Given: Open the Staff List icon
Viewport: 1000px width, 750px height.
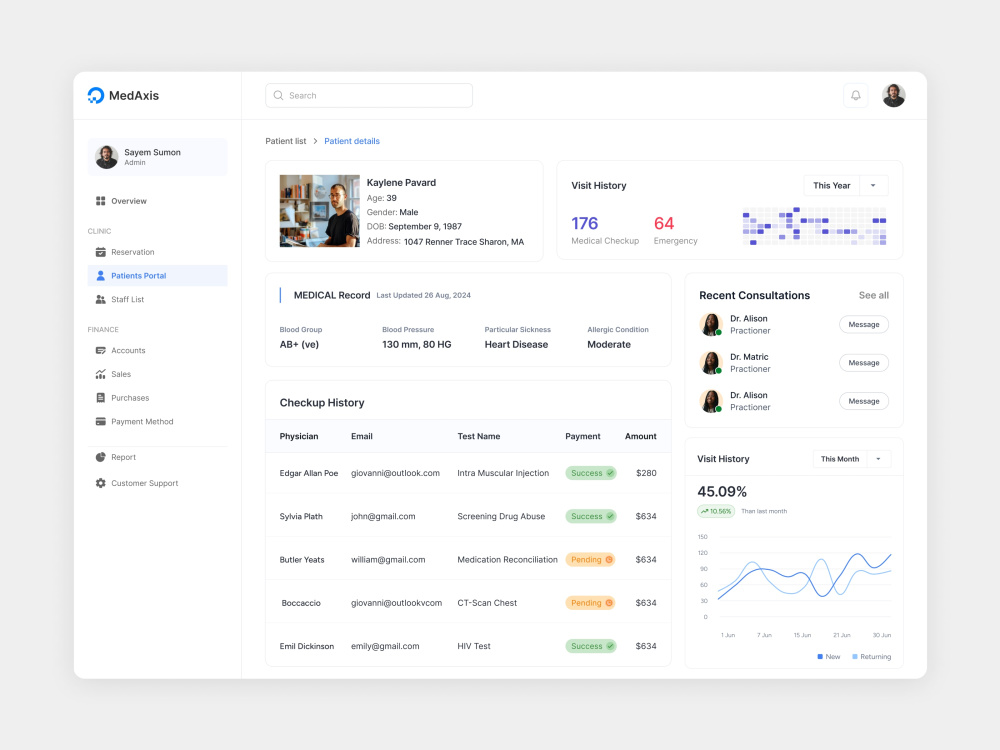Looking at the screenshot, I should [x=102, y=299].
